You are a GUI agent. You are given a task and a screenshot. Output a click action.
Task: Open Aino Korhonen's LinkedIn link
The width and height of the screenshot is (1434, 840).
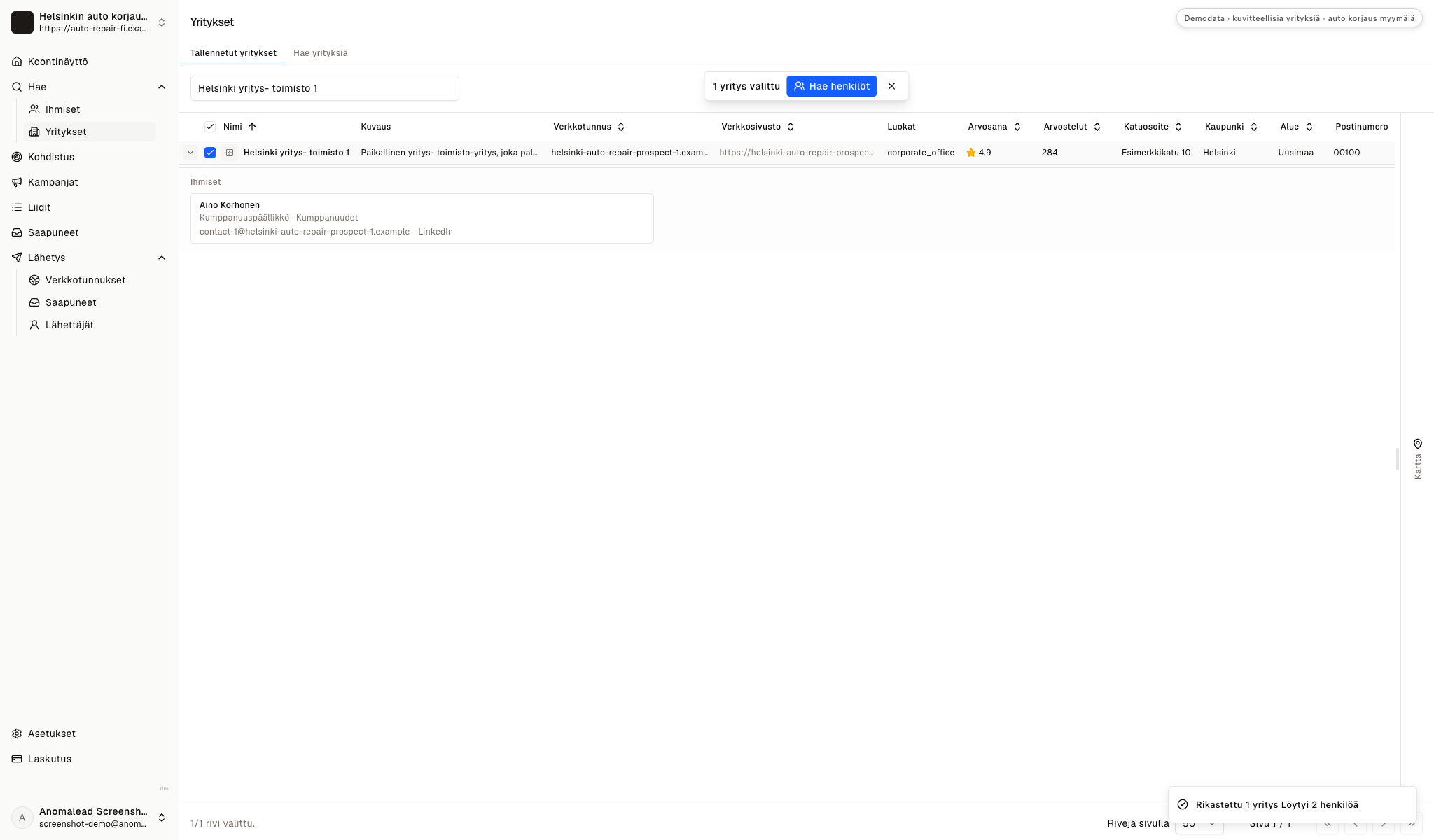(x=436, y=232)
